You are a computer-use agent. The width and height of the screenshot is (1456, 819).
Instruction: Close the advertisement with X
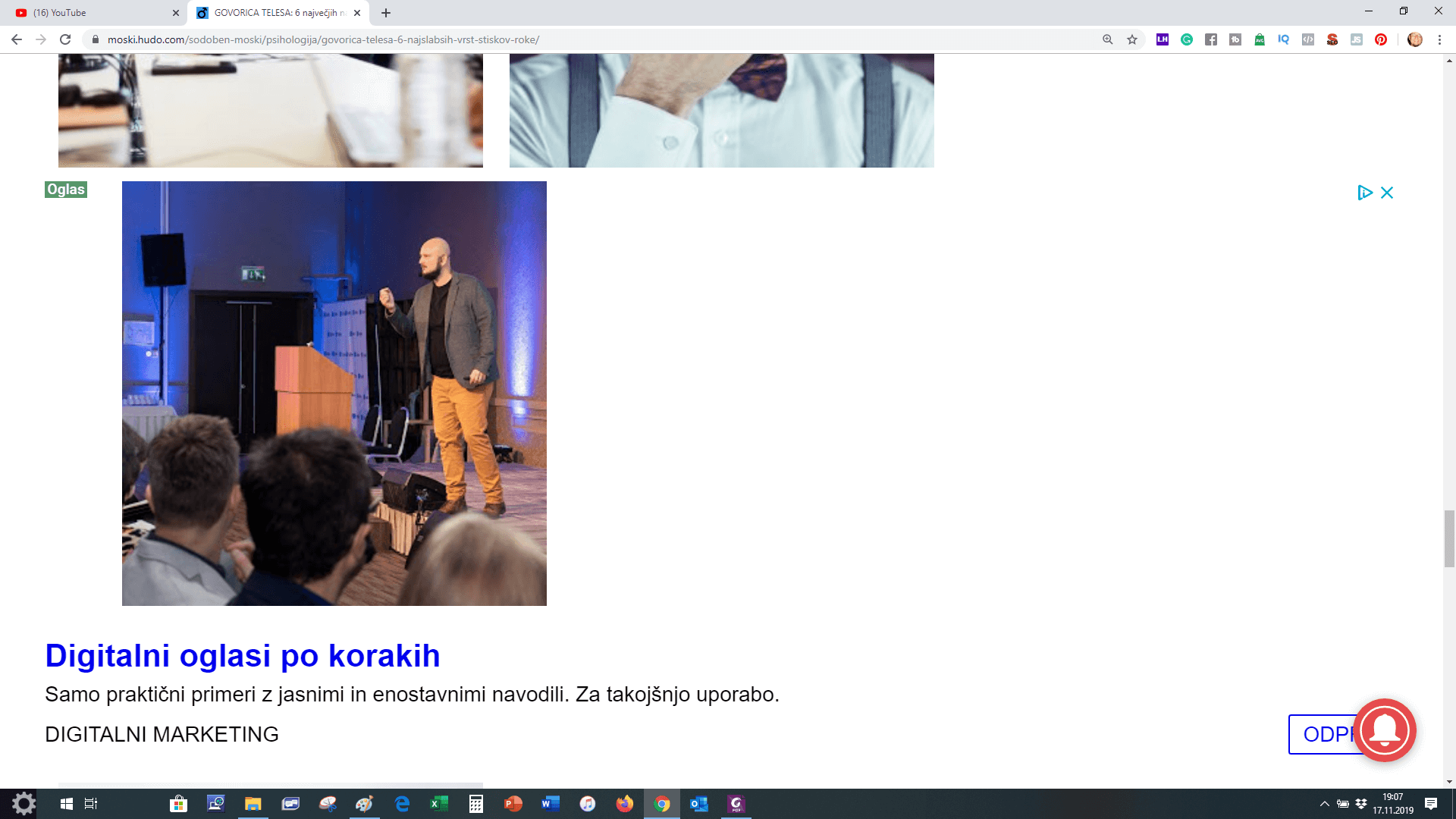(1387, 193)
